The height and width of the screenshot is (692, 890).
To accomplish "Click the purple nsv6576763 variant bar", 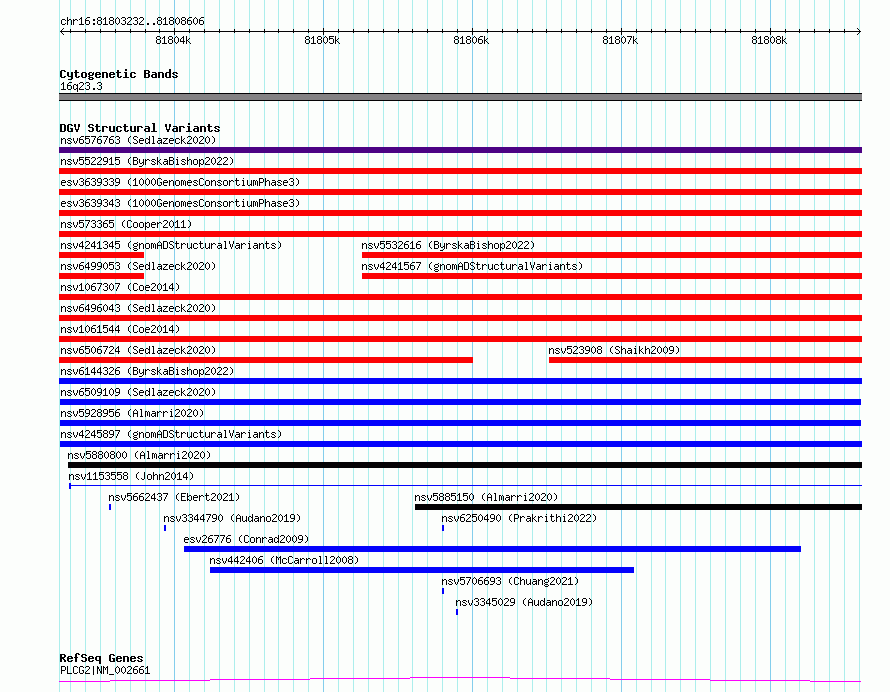I will (x=460, y=150).
